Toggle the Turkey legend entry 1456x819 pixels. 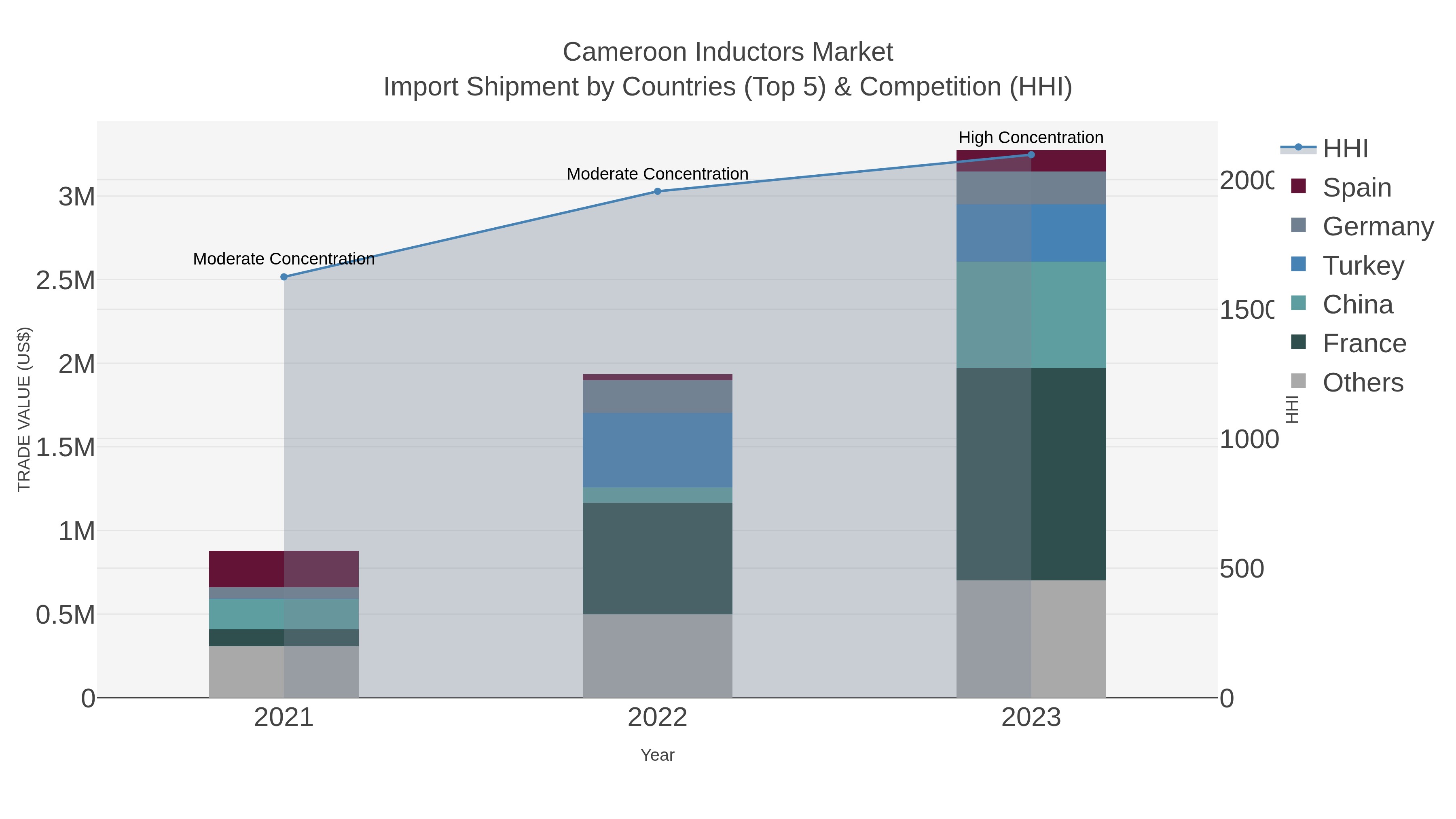(1348, 265)
